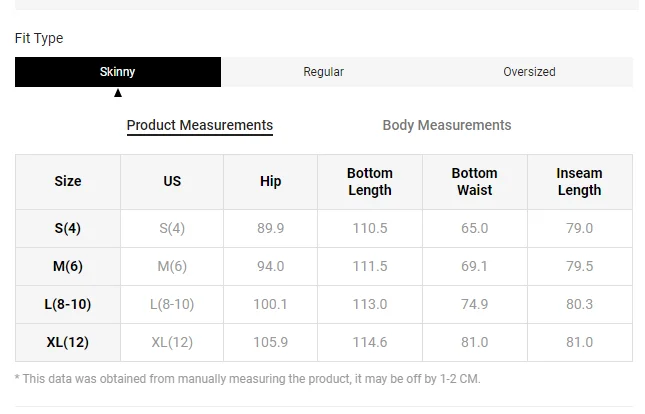Image resolution: width=645 pixels, height=414 pixels.
Task: Click the Size column header
Action: [68, 181]
